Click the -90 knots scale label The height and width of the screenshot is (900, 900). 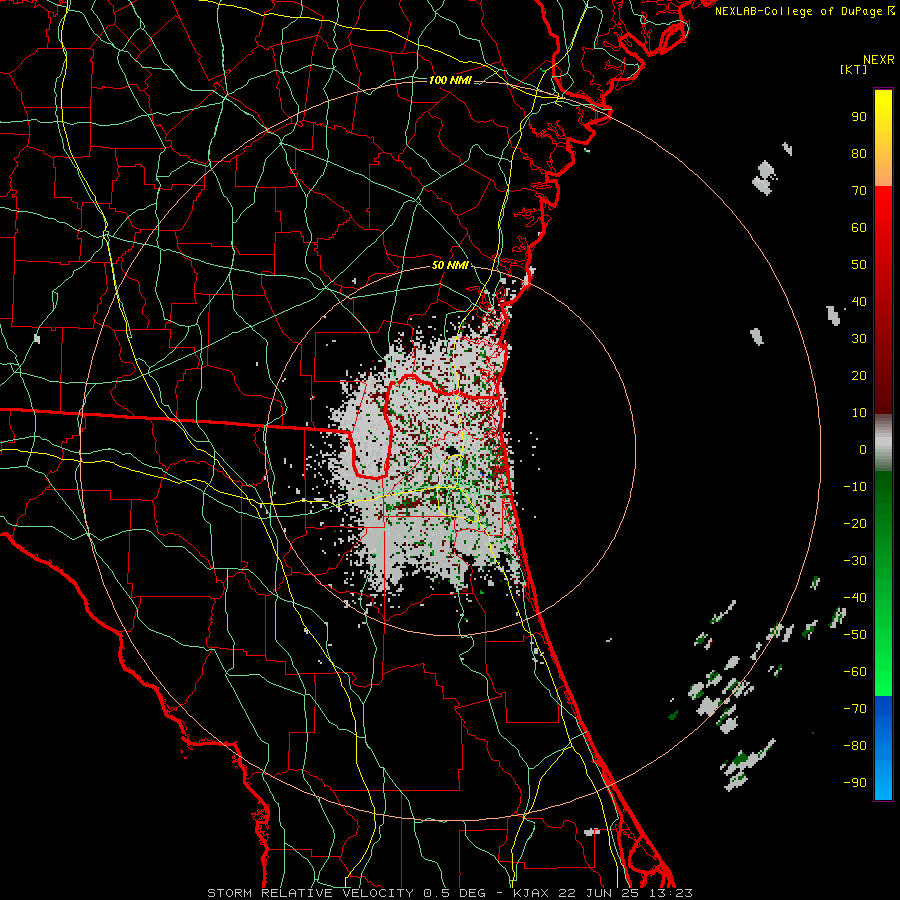pos(855,783)
